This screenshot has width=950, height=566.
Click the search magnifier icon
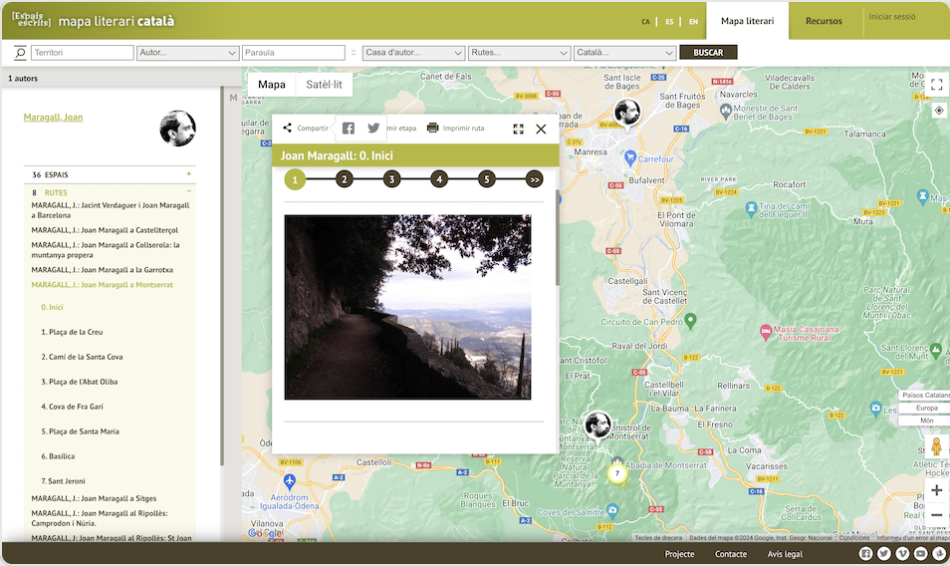[20, 53]
